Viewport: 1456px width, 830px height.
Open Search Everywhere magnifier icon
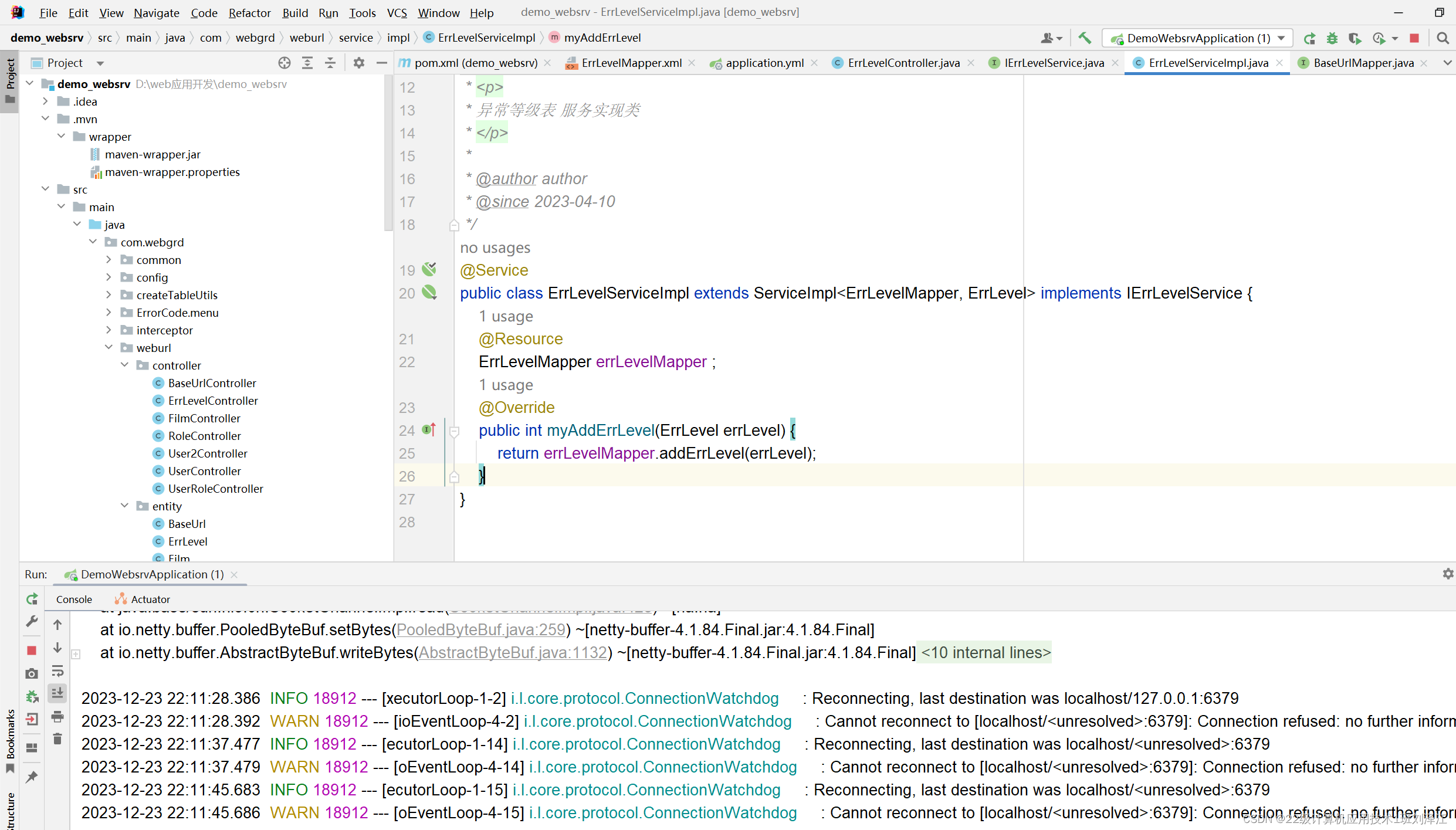1443,38
